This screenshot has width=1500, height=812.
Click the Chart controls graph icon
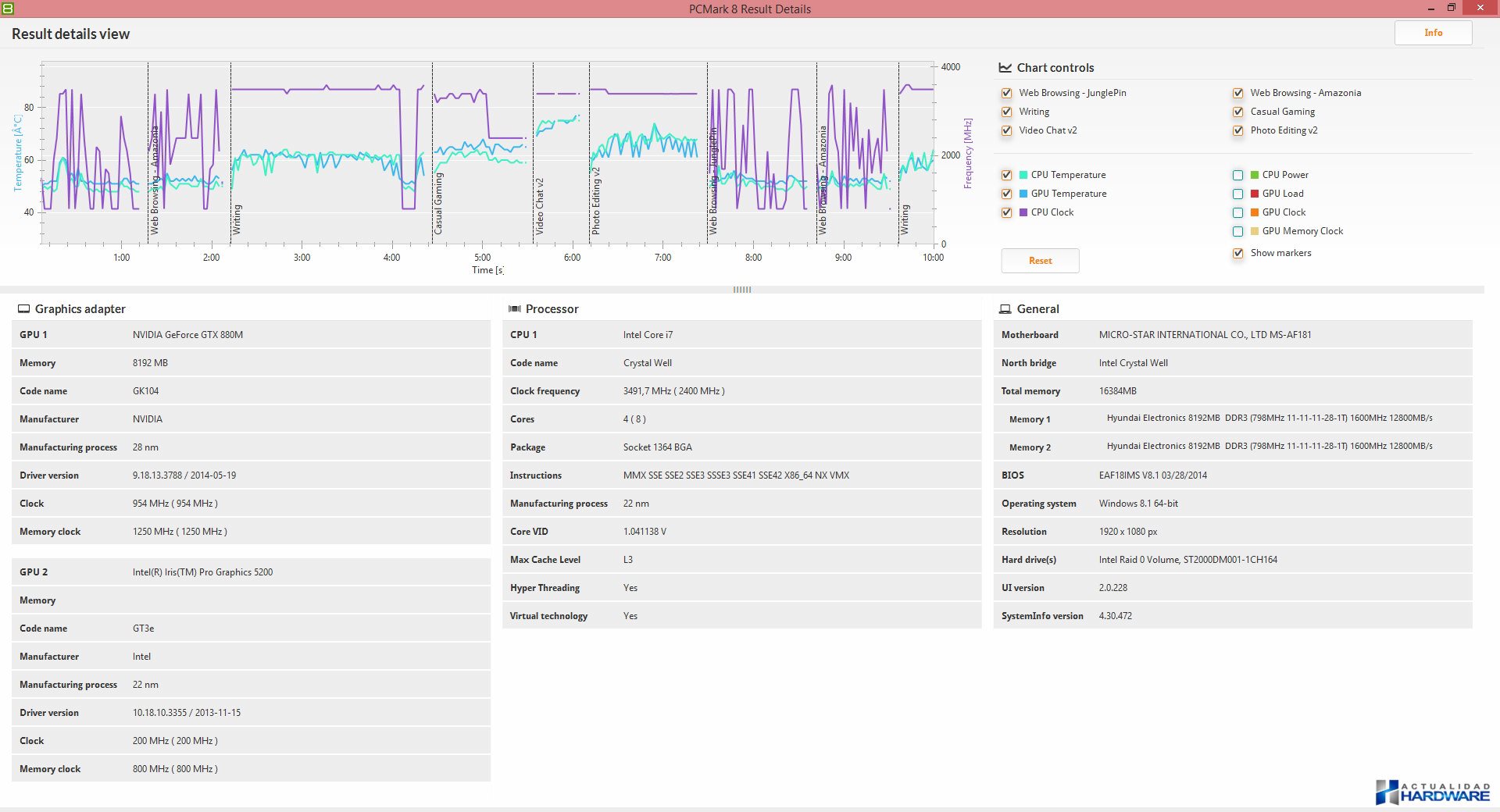tap(1005, 68)
